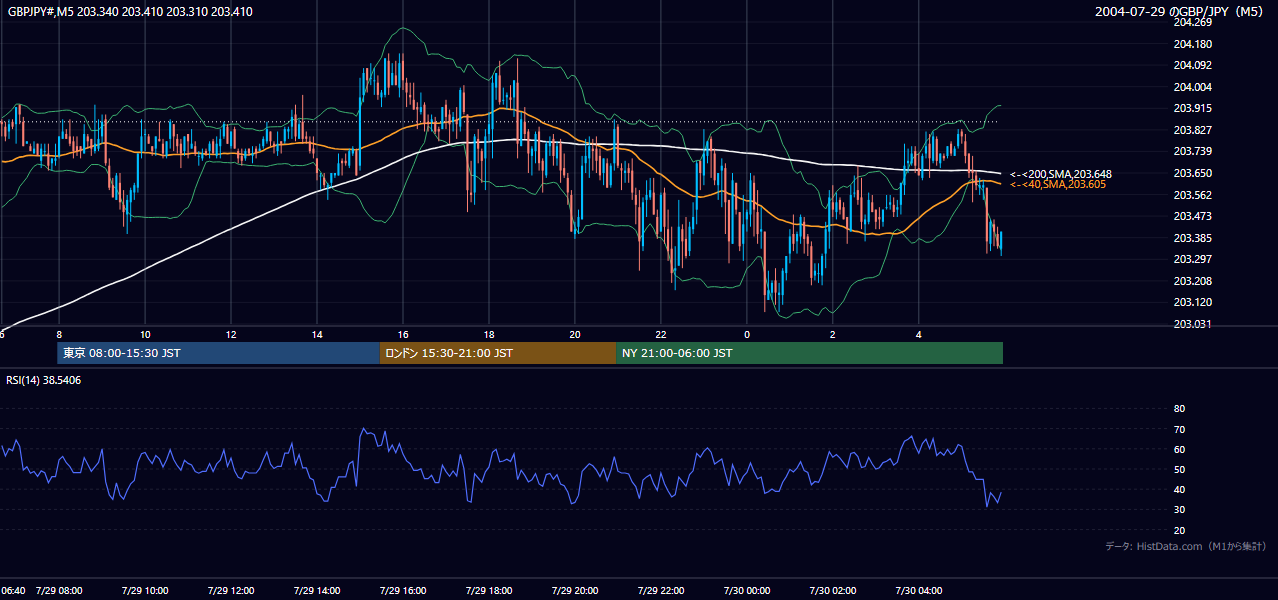Screen dimensions: 1278x600
Task: Click price axis value 203.385
Action: pos(1192,238)
